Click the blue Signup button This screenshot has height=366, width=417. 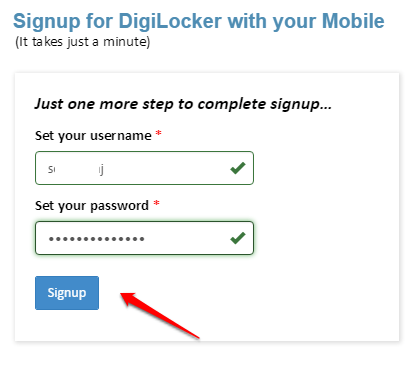tap(67, 293)
